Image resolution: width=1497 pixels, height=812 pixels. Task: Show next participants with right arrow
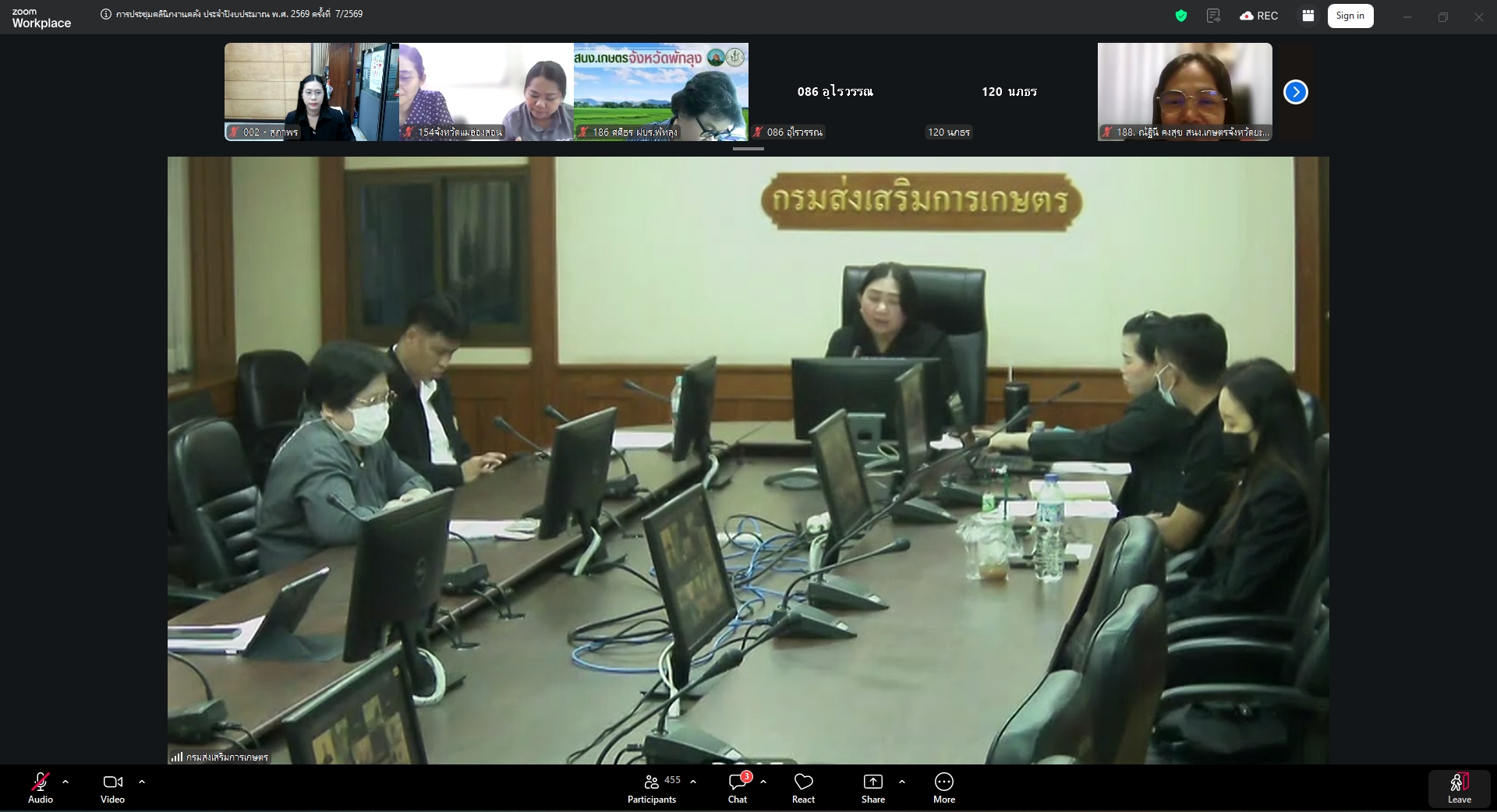point(1296,92)
